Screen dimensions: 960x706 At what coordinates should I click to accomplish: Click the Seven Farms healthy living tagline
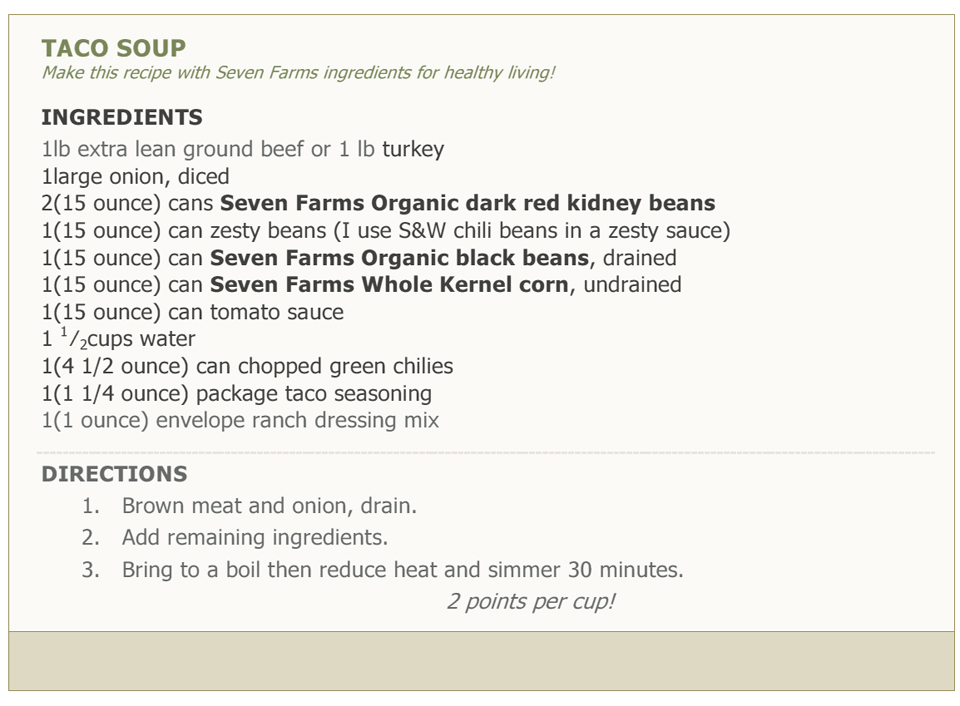298,73
